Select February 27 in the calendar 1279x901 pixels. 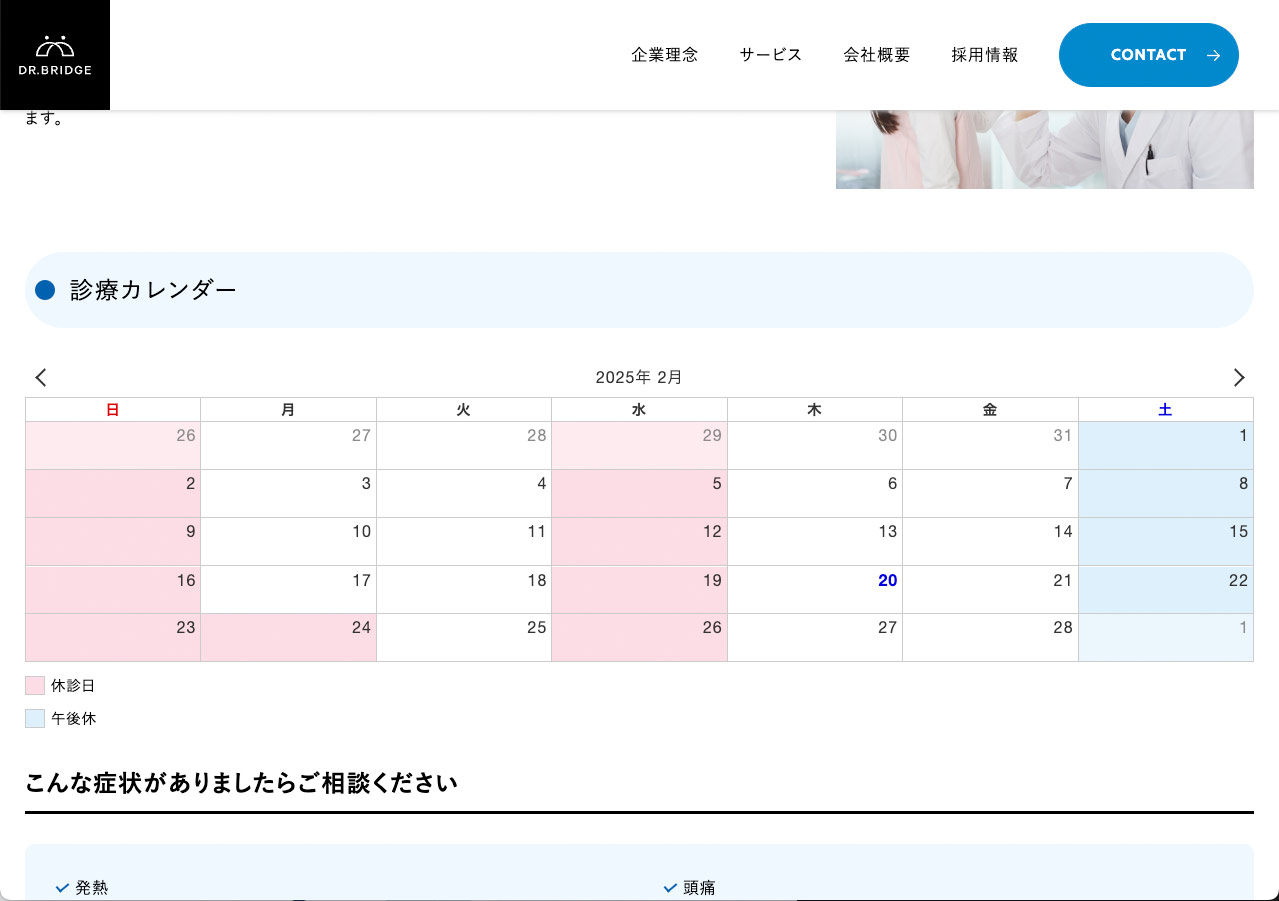pyautogui.click(x=815, y=638)
